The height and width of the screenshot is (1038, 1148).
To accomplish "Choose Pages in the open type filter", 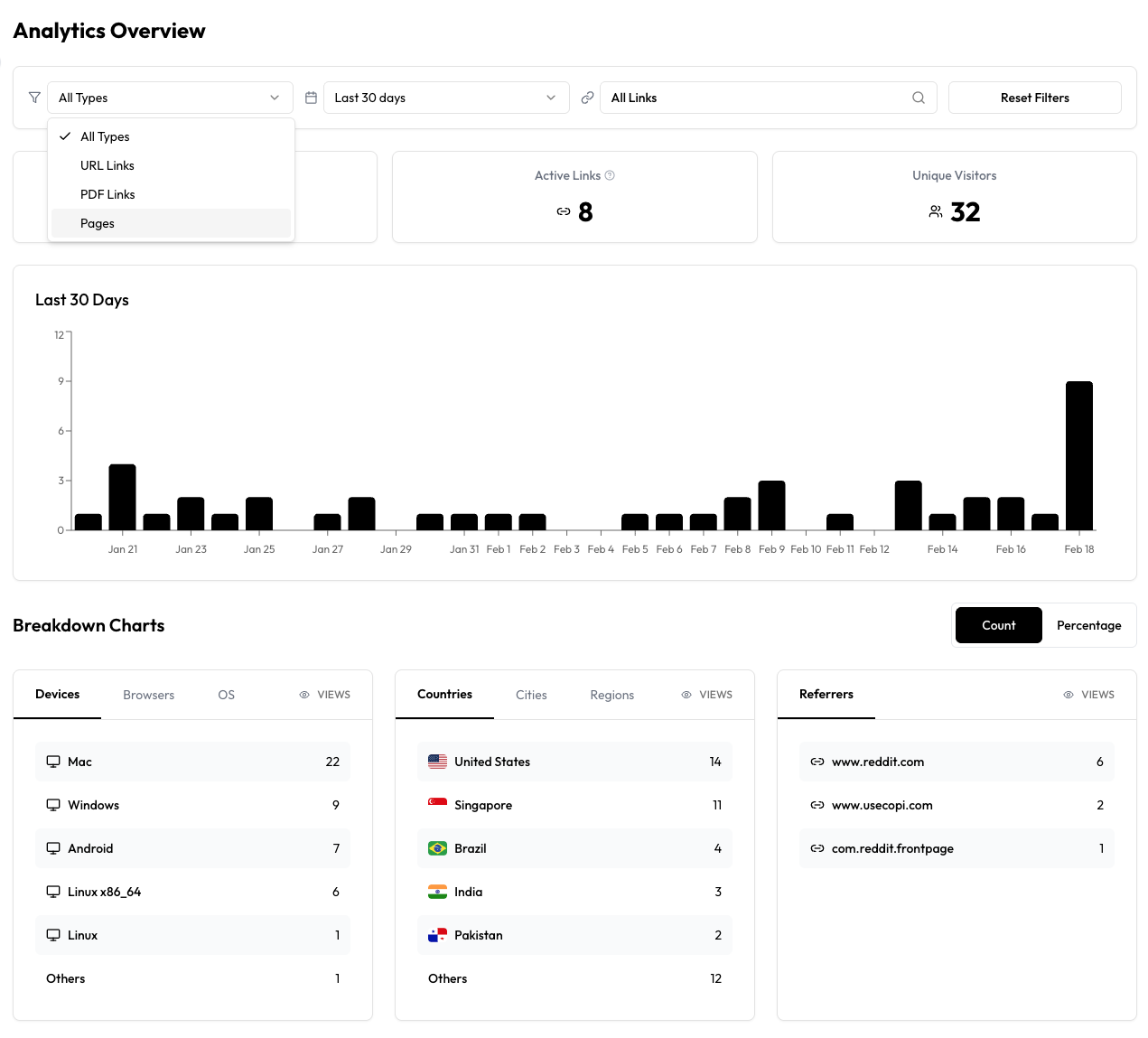I will click(97, 223).
